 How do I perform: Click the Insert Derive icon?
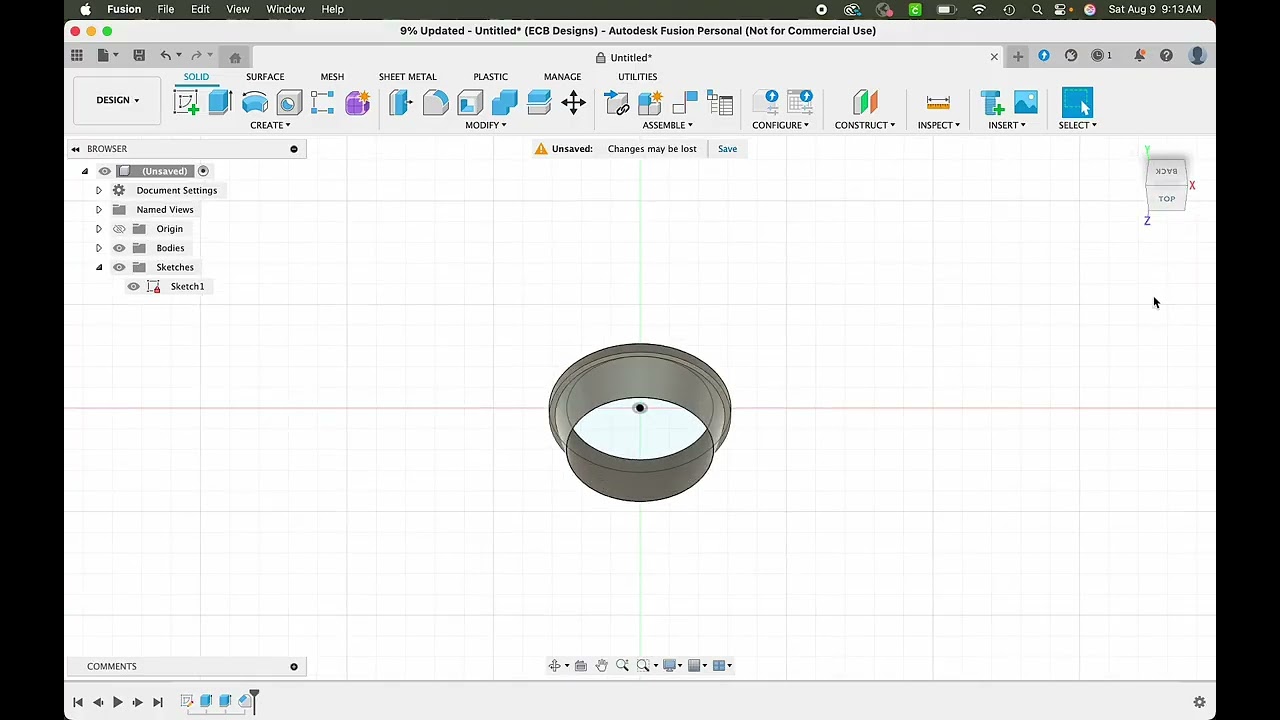coord(991,102)
